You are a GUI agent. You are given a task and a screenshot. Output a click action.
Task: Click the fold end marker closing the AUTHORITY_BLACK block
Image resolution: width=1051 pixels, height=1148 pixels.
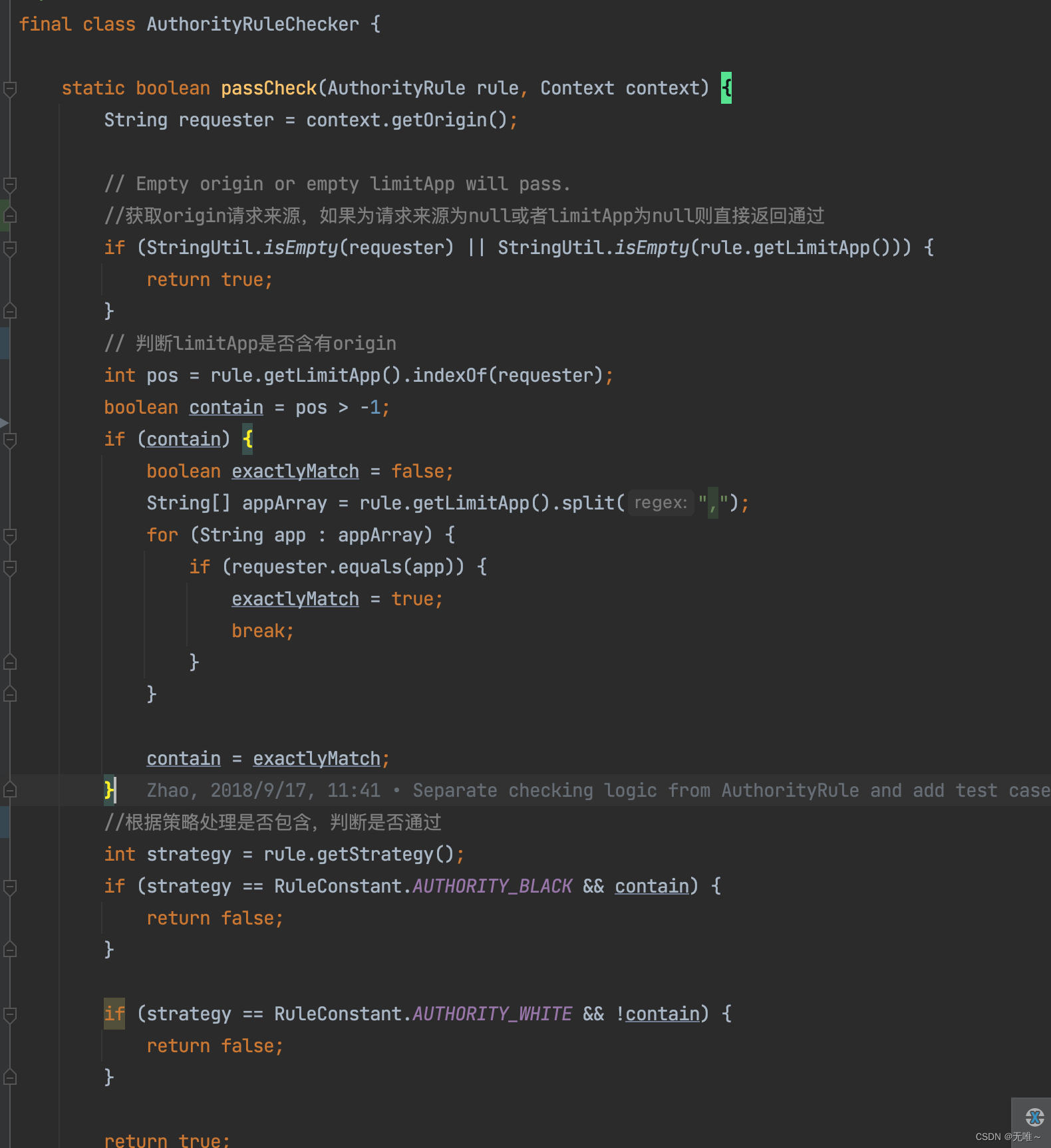tap(10, 949)
